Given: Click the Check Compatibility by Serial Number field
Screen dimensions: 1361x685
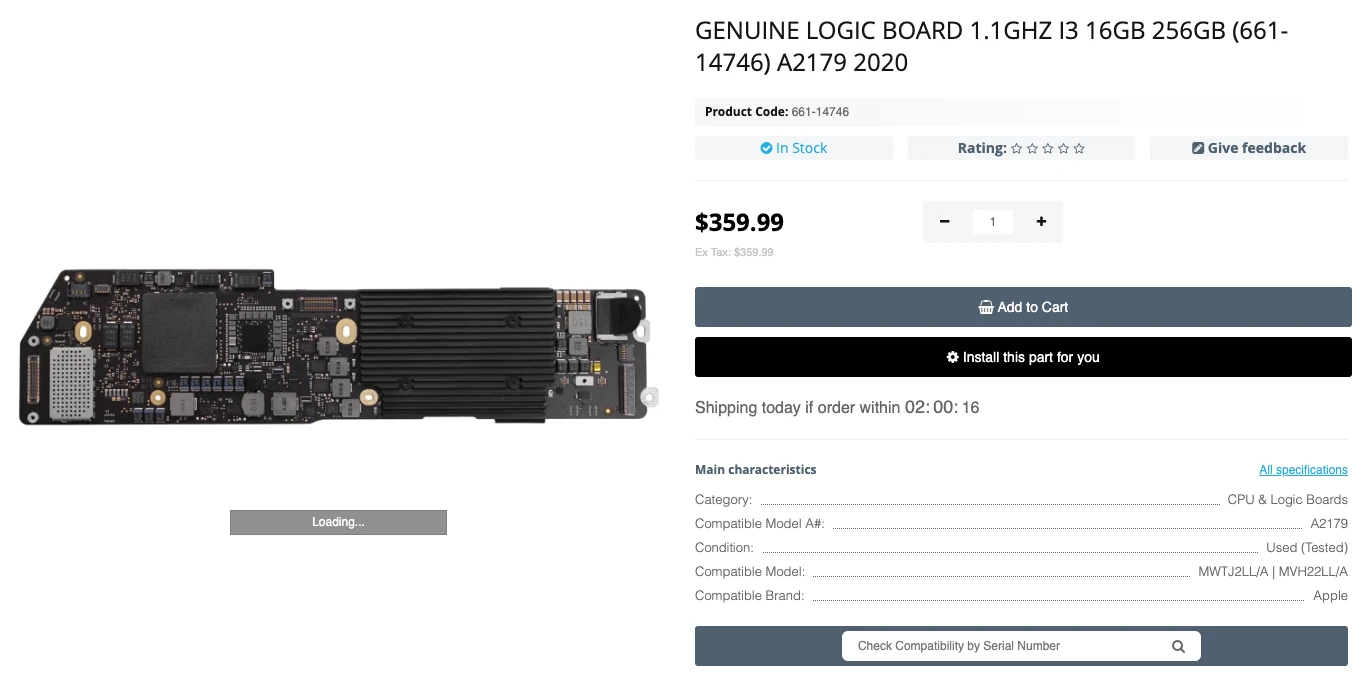Looking at the screenshot, I should pos(1005,646).
